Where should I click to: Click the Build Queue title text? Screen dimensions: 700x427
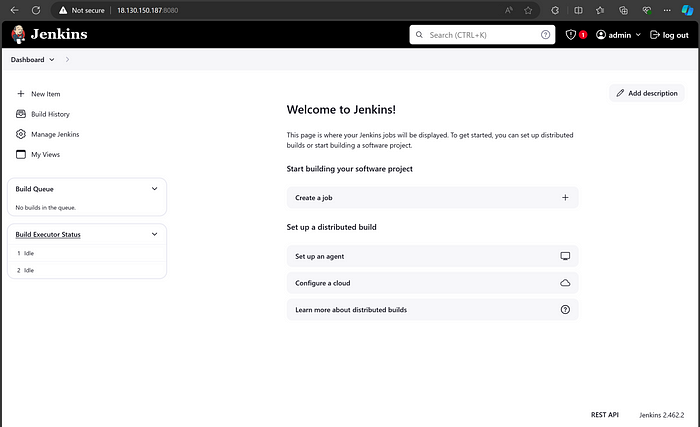(34, 189)
